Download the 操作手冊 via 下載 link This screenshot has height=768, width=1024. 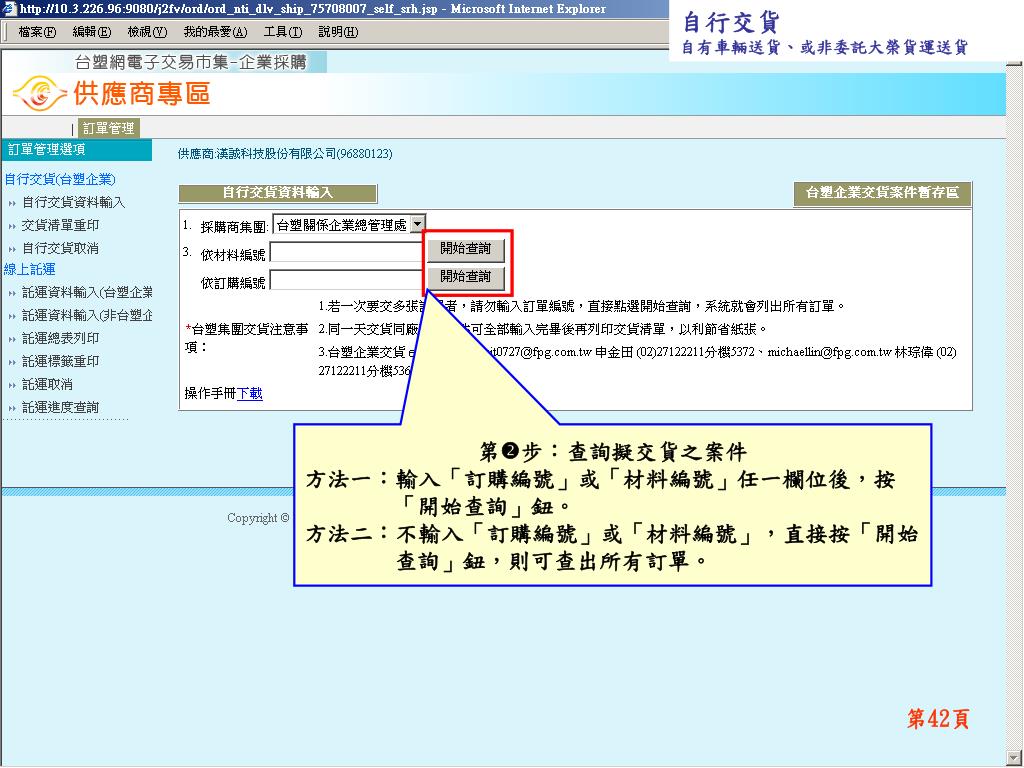(x=249, y=393)
